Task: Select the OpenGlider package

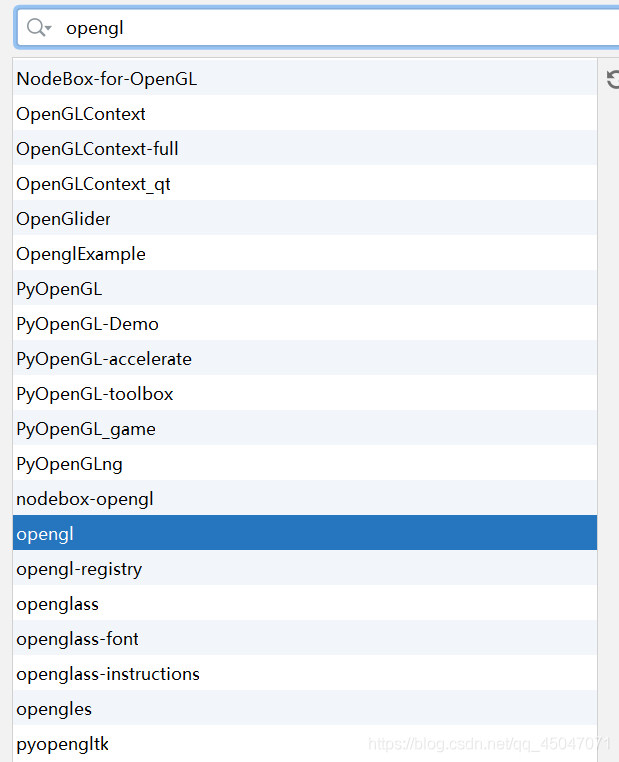Action: click(64, 219)
